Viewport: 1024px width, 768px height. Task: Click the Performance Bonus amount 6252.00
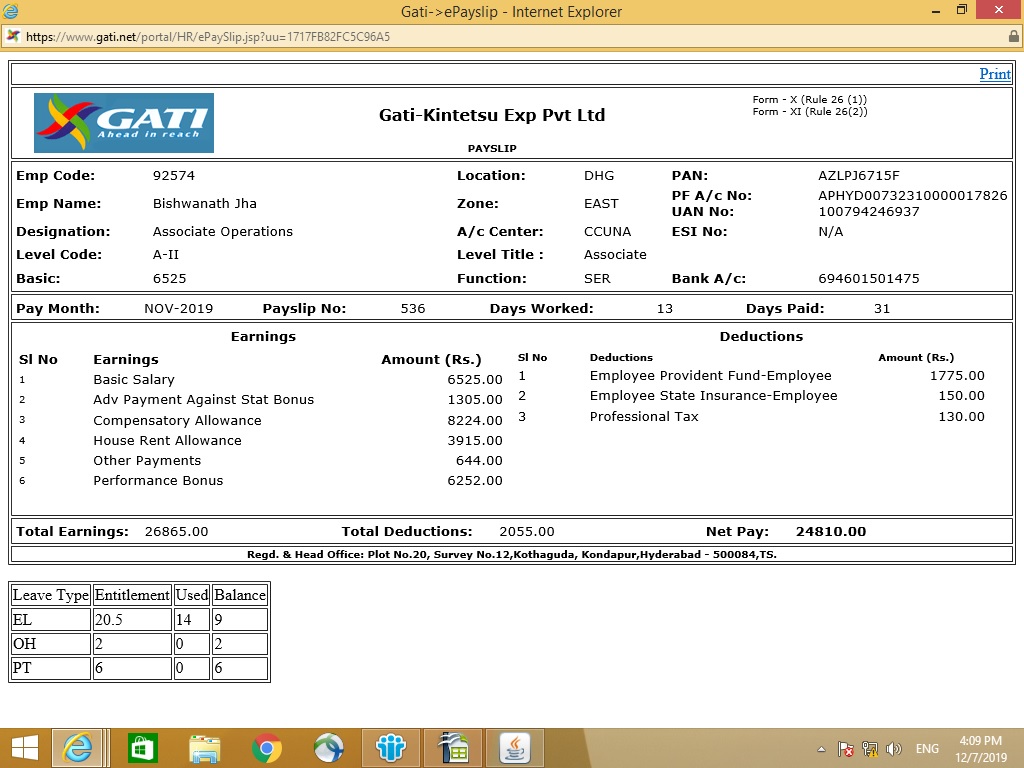[475, 481]
